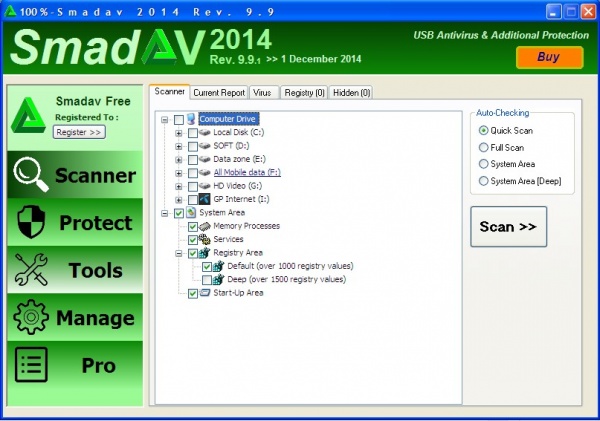
Task: Click the Registry Area icon
Action: pos(205,253)
